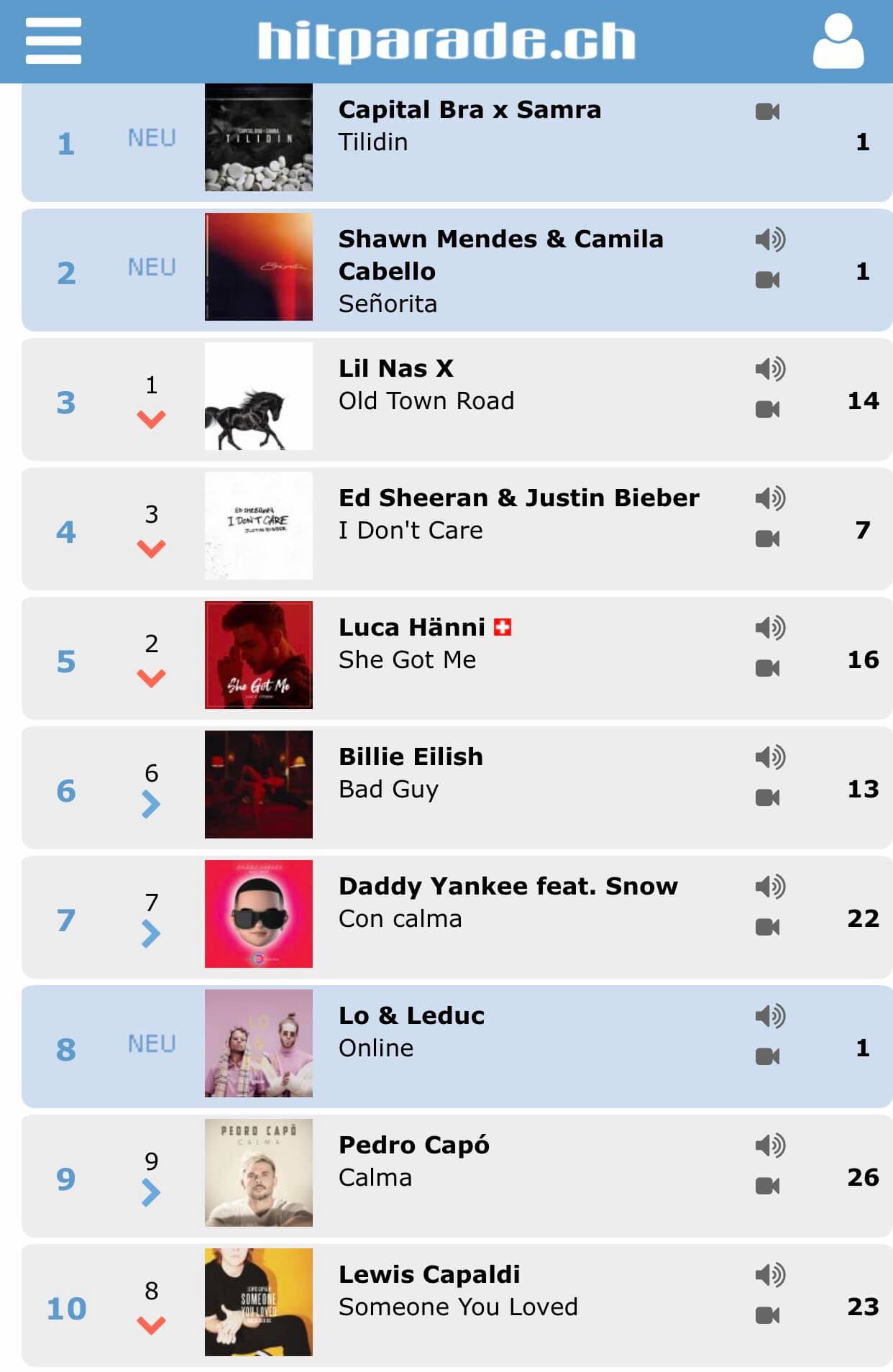Screen dimensions: 893x1372
Task: Open the Old Town Road horse cover thumbnail
Action: click(259, 396)
